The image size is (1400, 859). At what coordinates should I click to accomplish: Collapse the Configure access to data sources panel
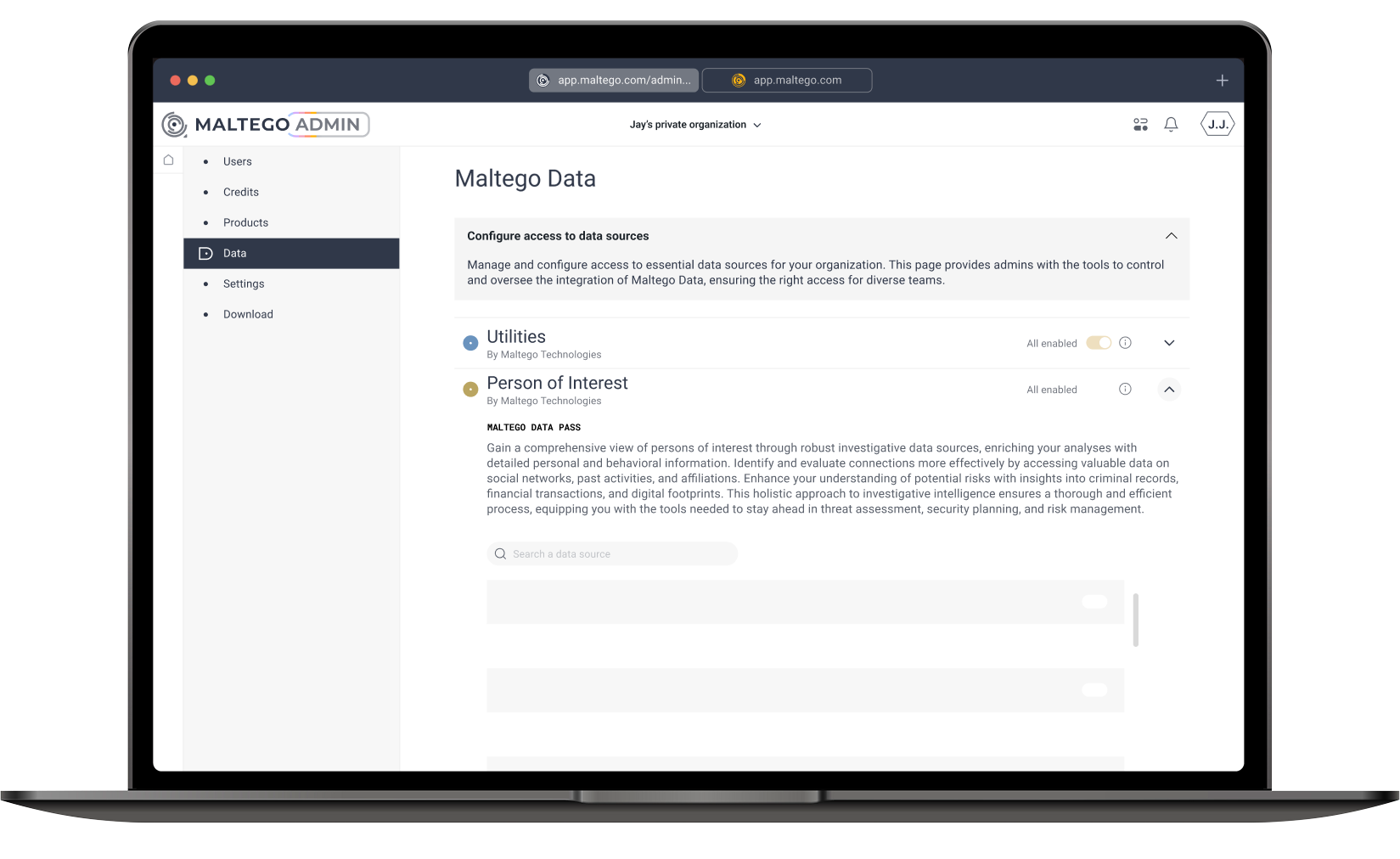(1171, 236)
